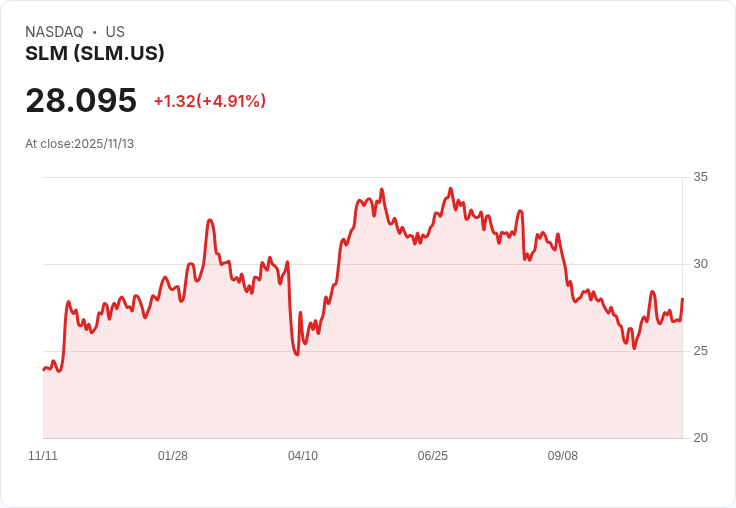Viewport: 736px width, 508px height.
Task: Click the 01/28 date axis label
Action: point(173,455)
